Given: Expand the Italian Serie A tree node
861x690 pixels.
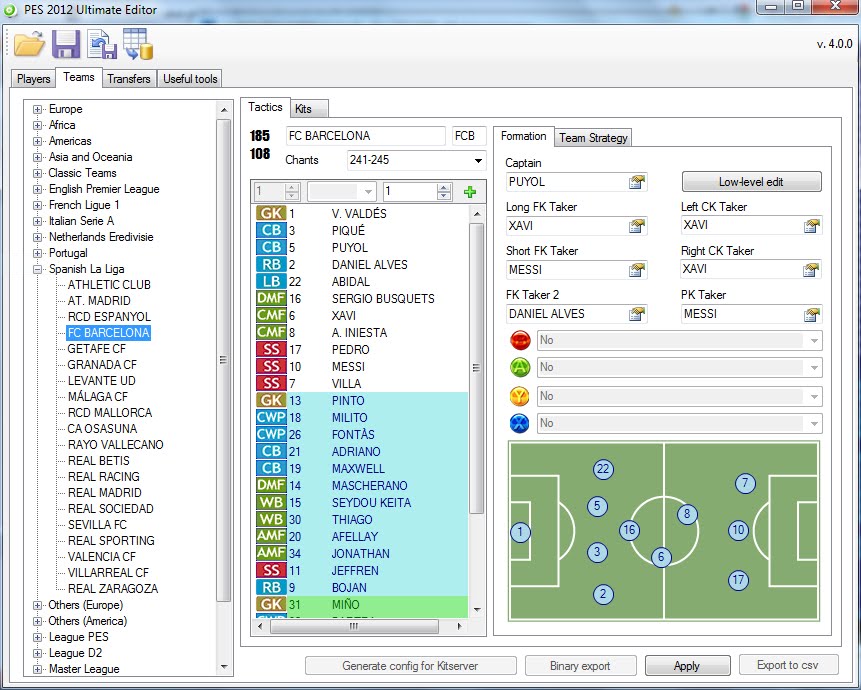Looking at the screenshot, I should (38, 221).
